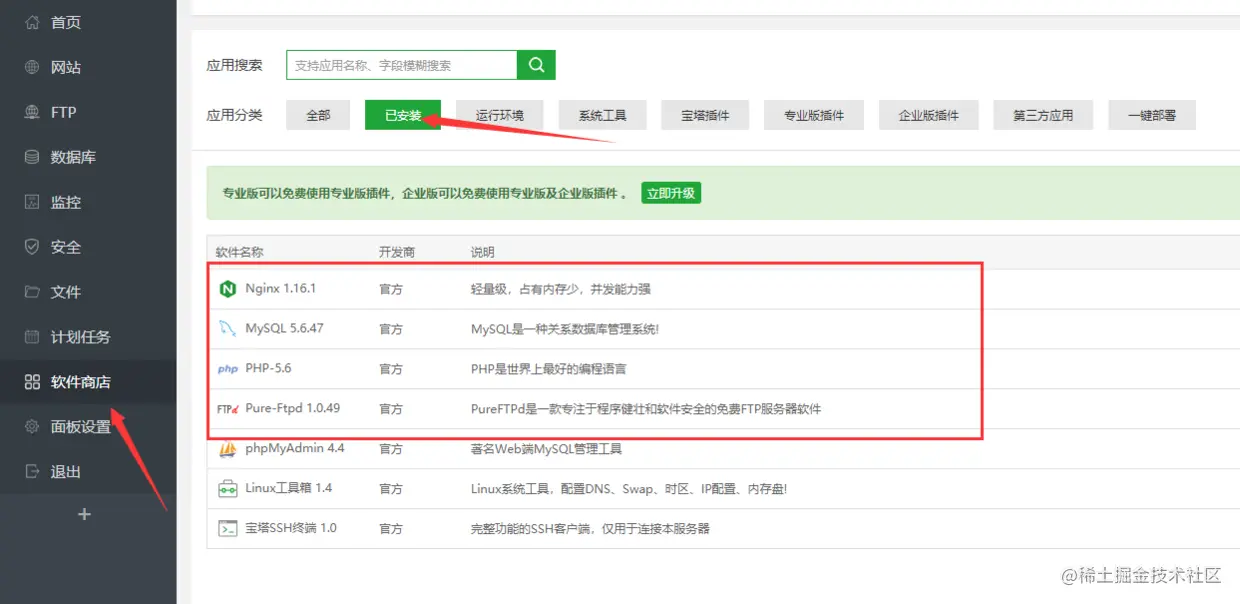
Task: Click the globe icon beside 网站
Action: (32, 67)
